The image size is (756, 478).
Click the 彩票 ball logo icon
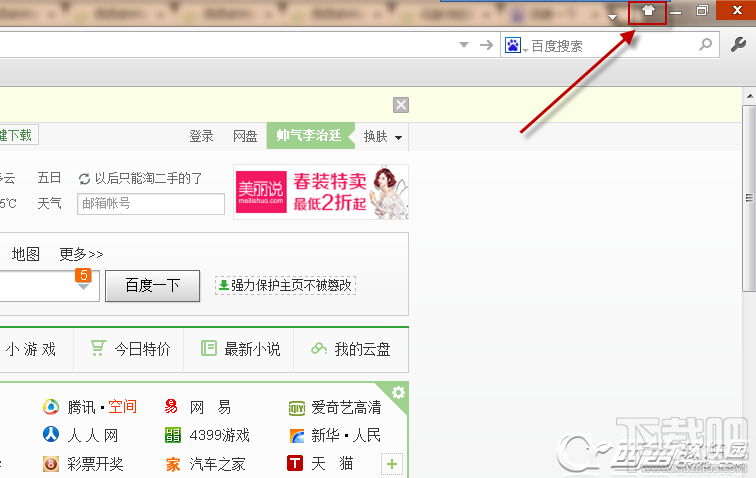tap(51, 464)
